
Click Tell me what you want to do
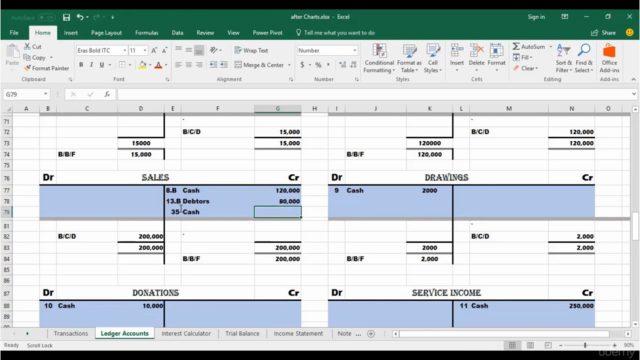pos(335,33)
